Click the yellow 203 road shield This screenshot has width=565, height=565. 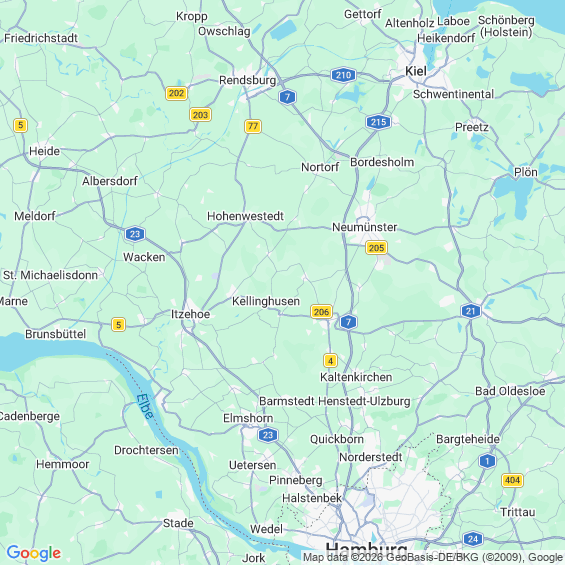[200, 115]
